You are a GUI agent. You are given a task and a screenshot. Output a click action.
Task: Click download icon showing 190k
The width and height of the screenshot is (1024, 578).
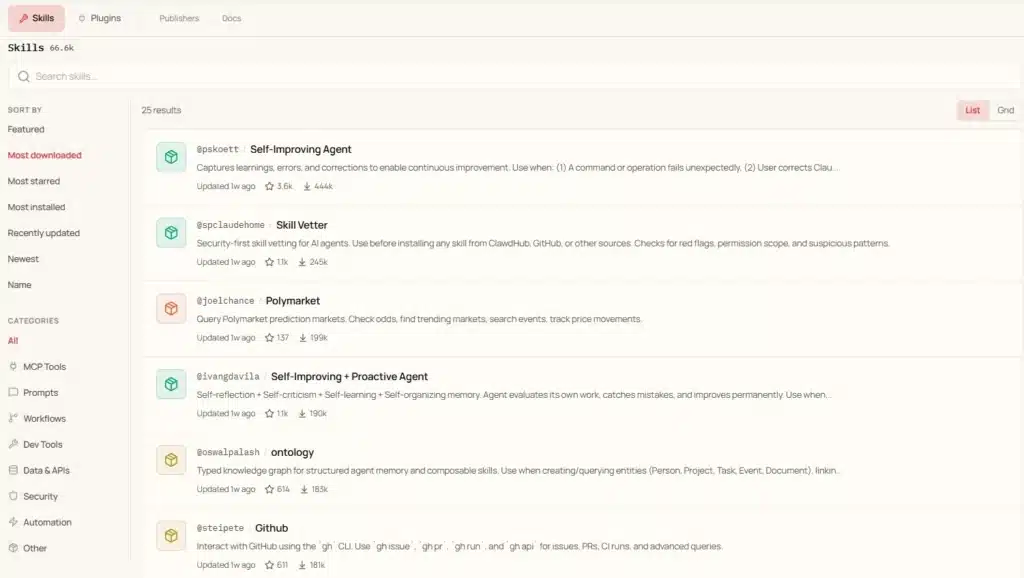[x=302, y=414]
